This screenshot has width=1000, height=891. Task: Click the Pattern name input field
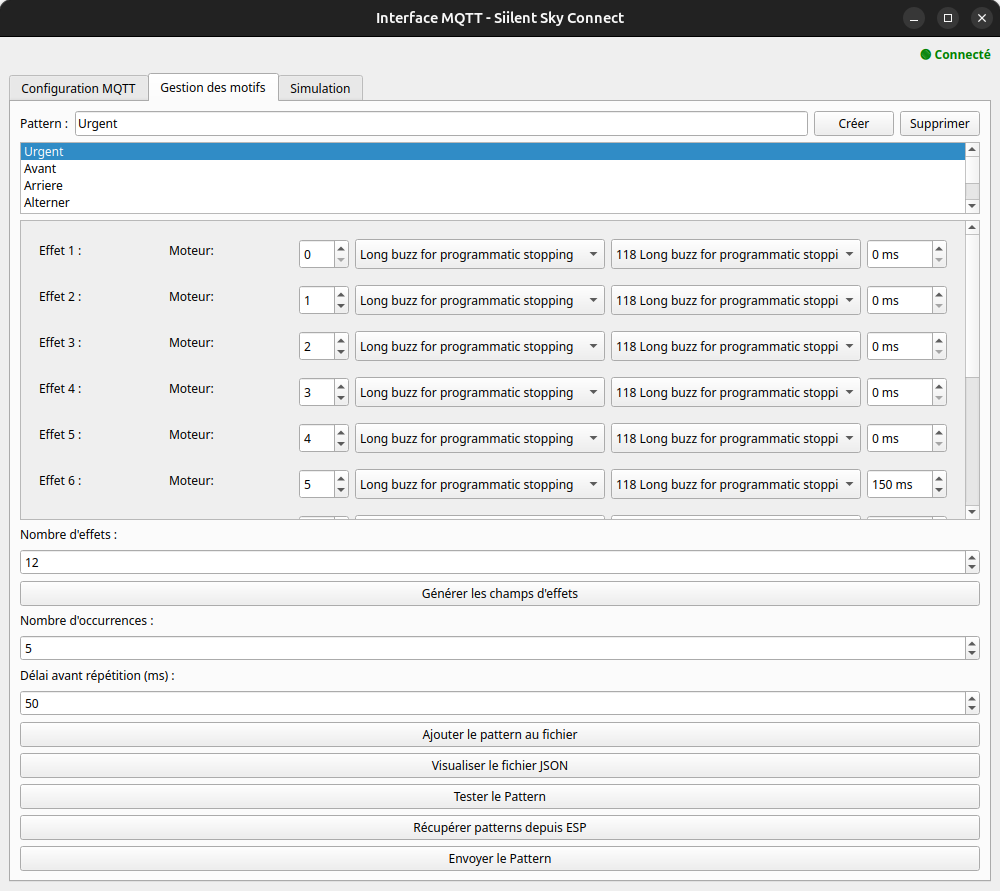pos(440,124)
